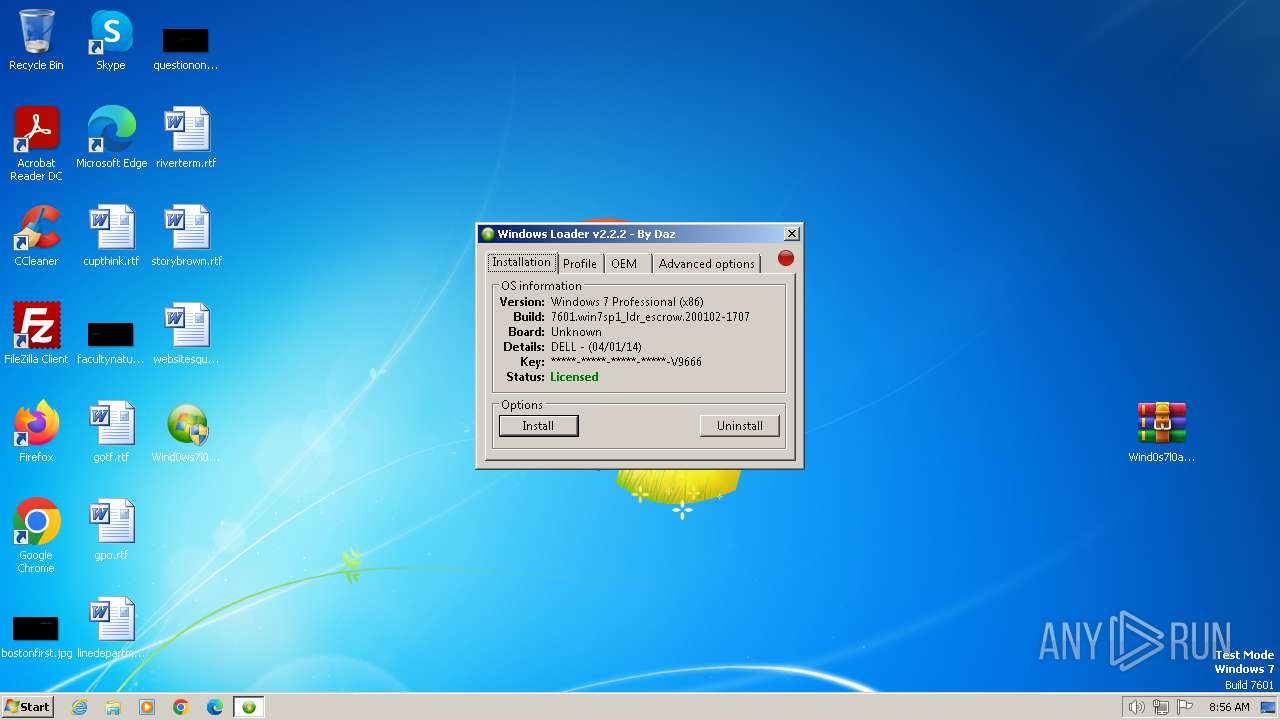1280x720 pixels.
Task: Select the cupthink.rtf file icon
Action: (x=111, y=236)
